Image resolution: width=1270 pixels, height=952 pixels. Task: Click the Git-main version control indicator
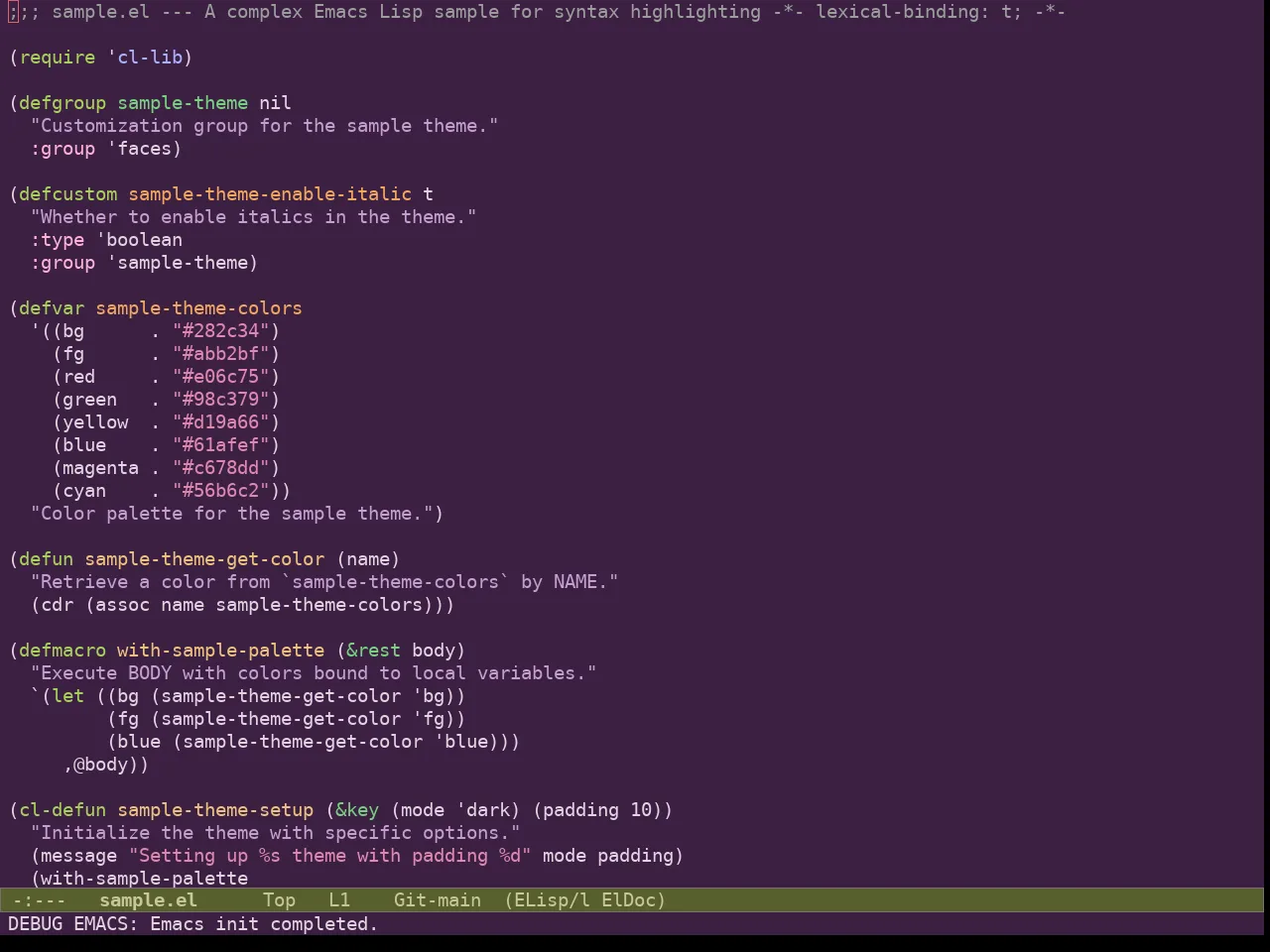click(438, 900)
